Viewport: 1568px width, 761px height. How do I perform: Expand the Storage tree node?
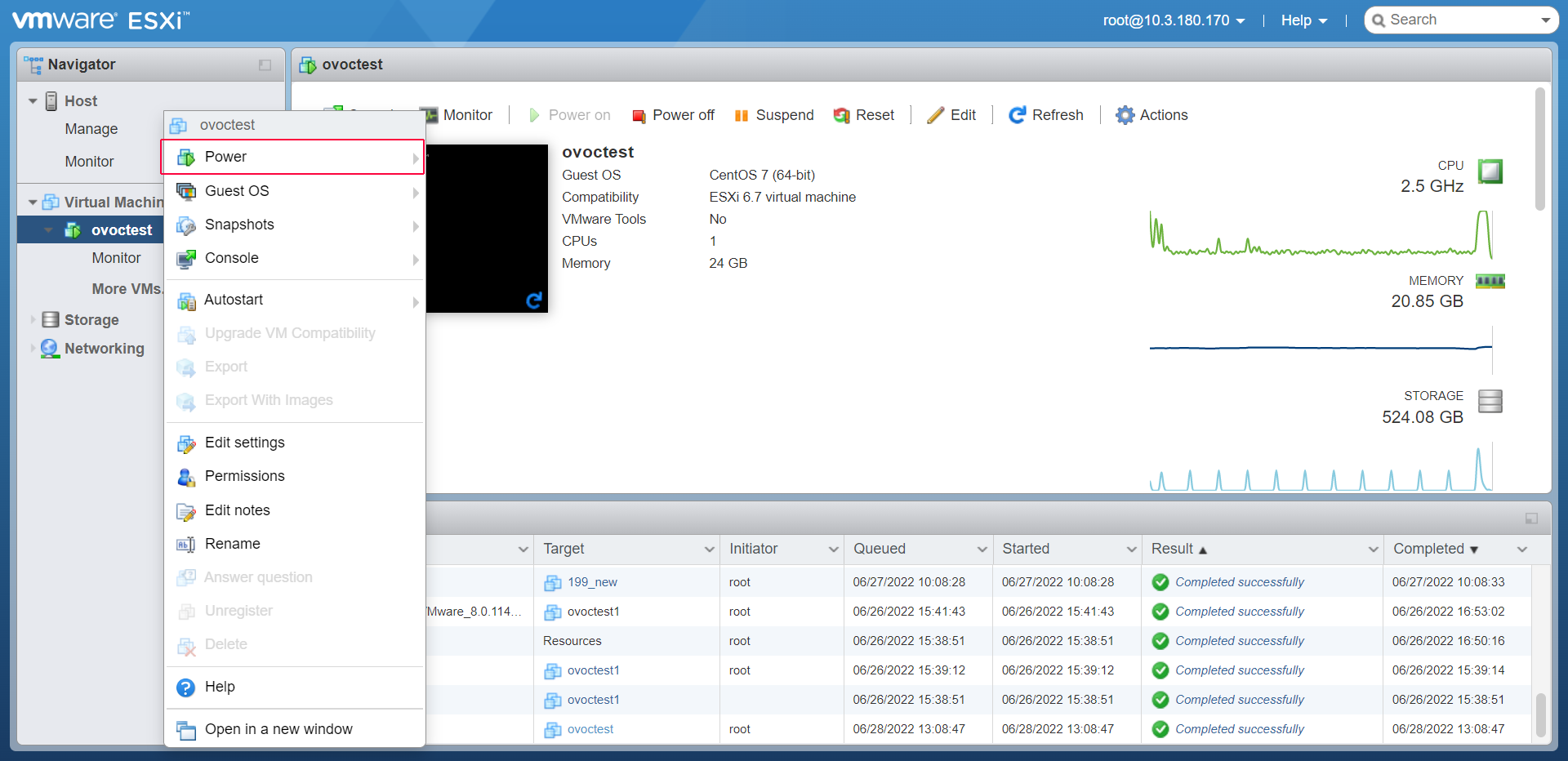point(33,320)
